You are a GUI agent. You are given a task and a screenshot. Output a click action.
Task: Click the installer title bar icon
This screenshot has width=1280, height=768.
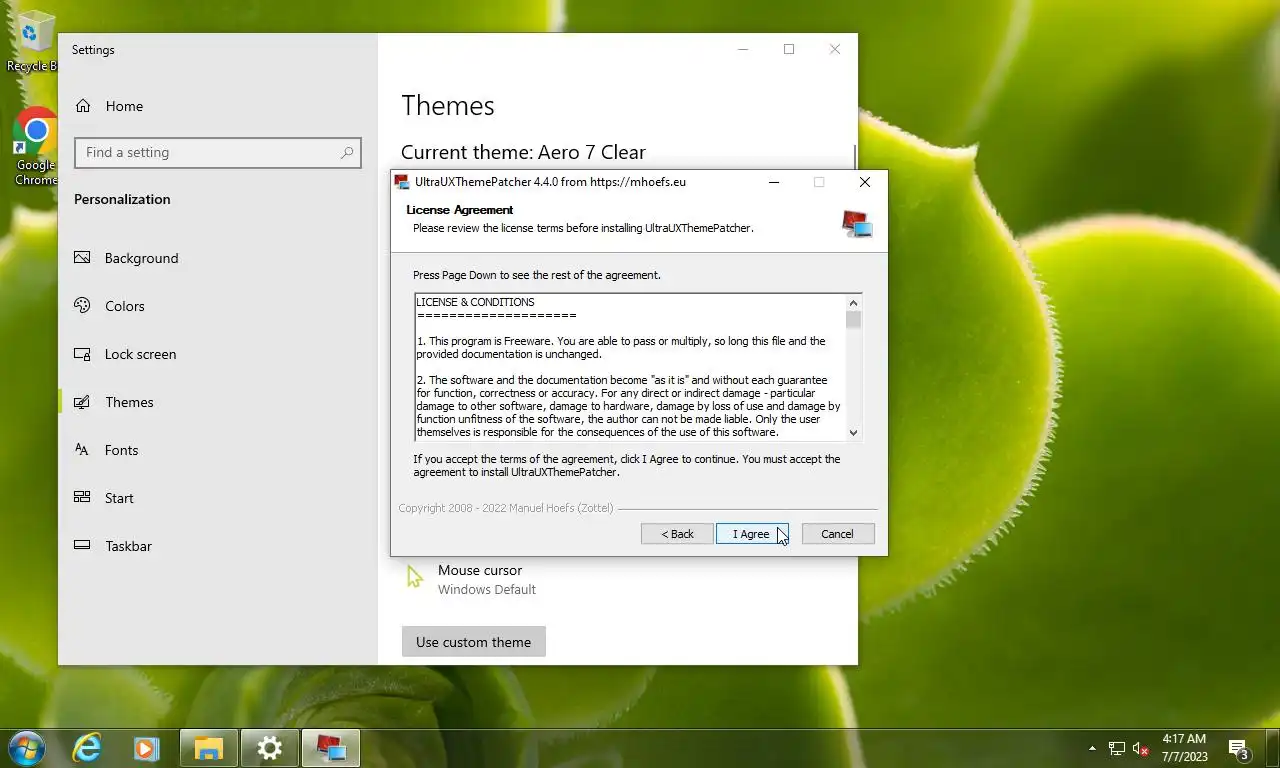[402, 182]
